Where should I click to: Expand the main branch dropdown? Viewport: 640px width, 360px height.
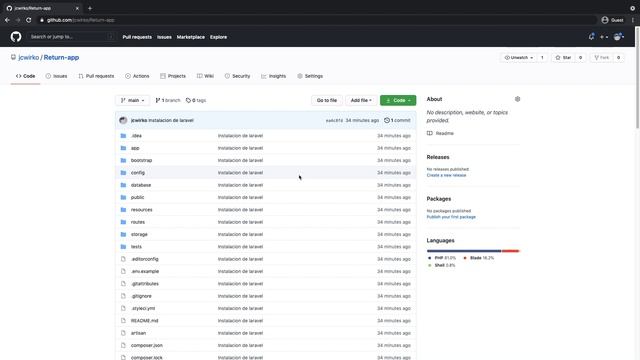[133, 100]
